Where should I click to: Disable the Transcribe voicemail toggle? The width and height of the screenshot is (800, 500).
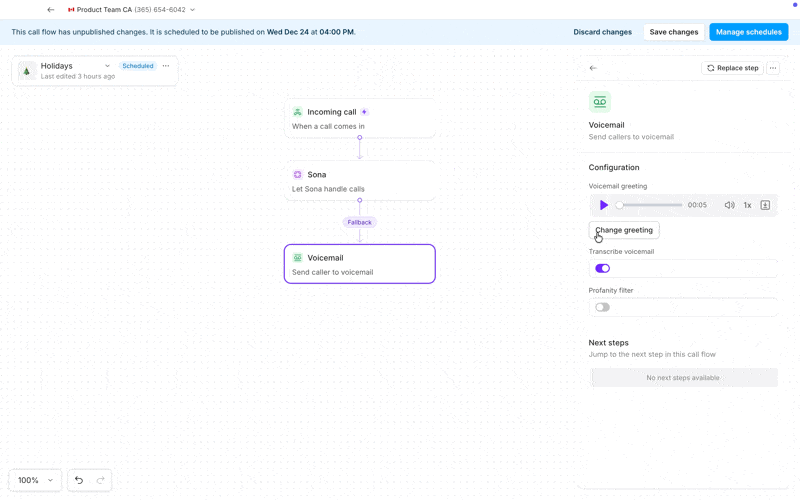[603, 268]
